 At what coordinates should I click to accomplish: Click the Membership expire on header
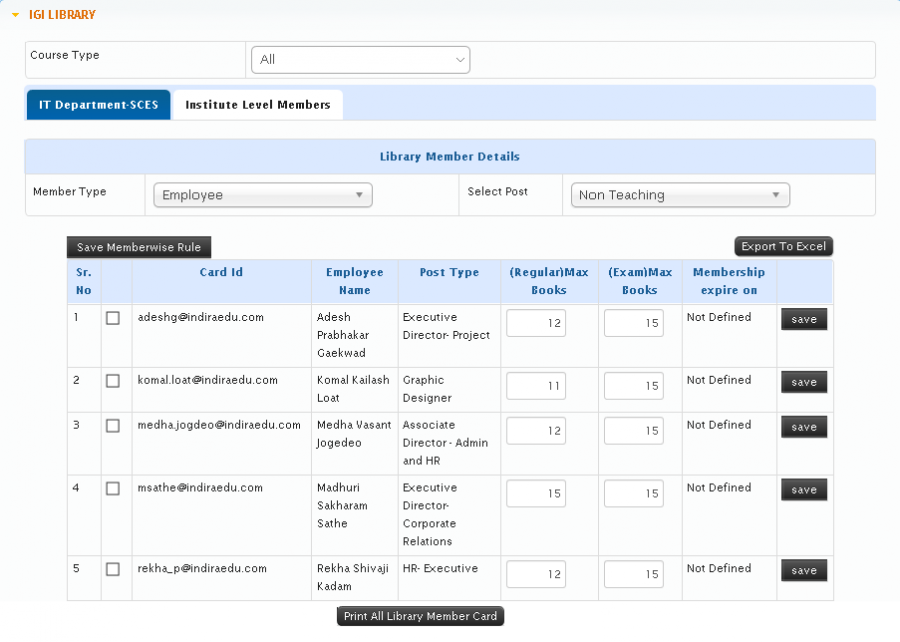[729, 281]
